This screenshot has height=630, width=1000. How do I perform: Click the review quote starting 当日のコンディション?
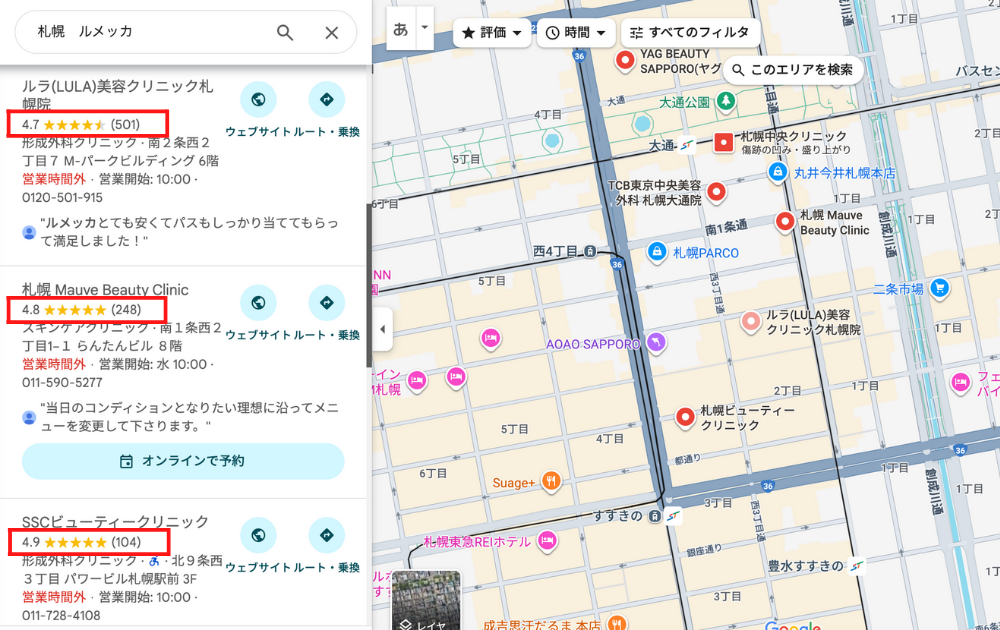click(189, 416)
